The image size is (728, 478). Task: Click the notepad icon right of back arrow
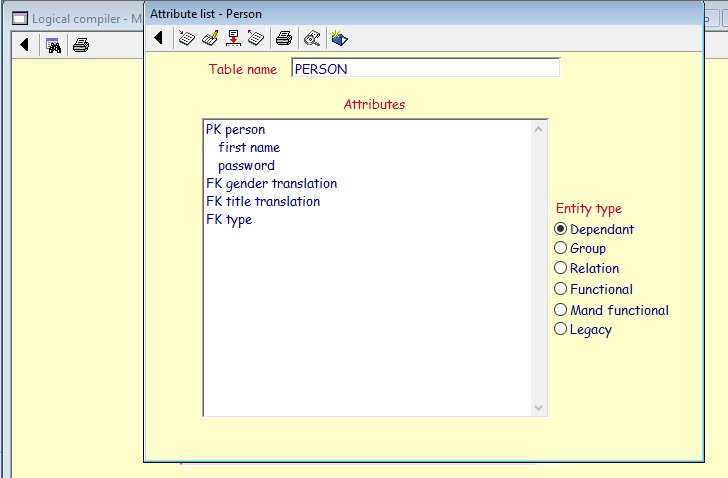(x=186, y=39)
